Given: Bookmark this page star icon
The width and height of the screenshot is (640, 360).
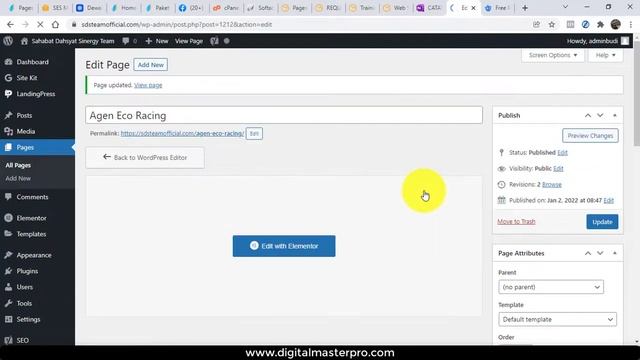Looking at the screenshot, I should point(552,24).
